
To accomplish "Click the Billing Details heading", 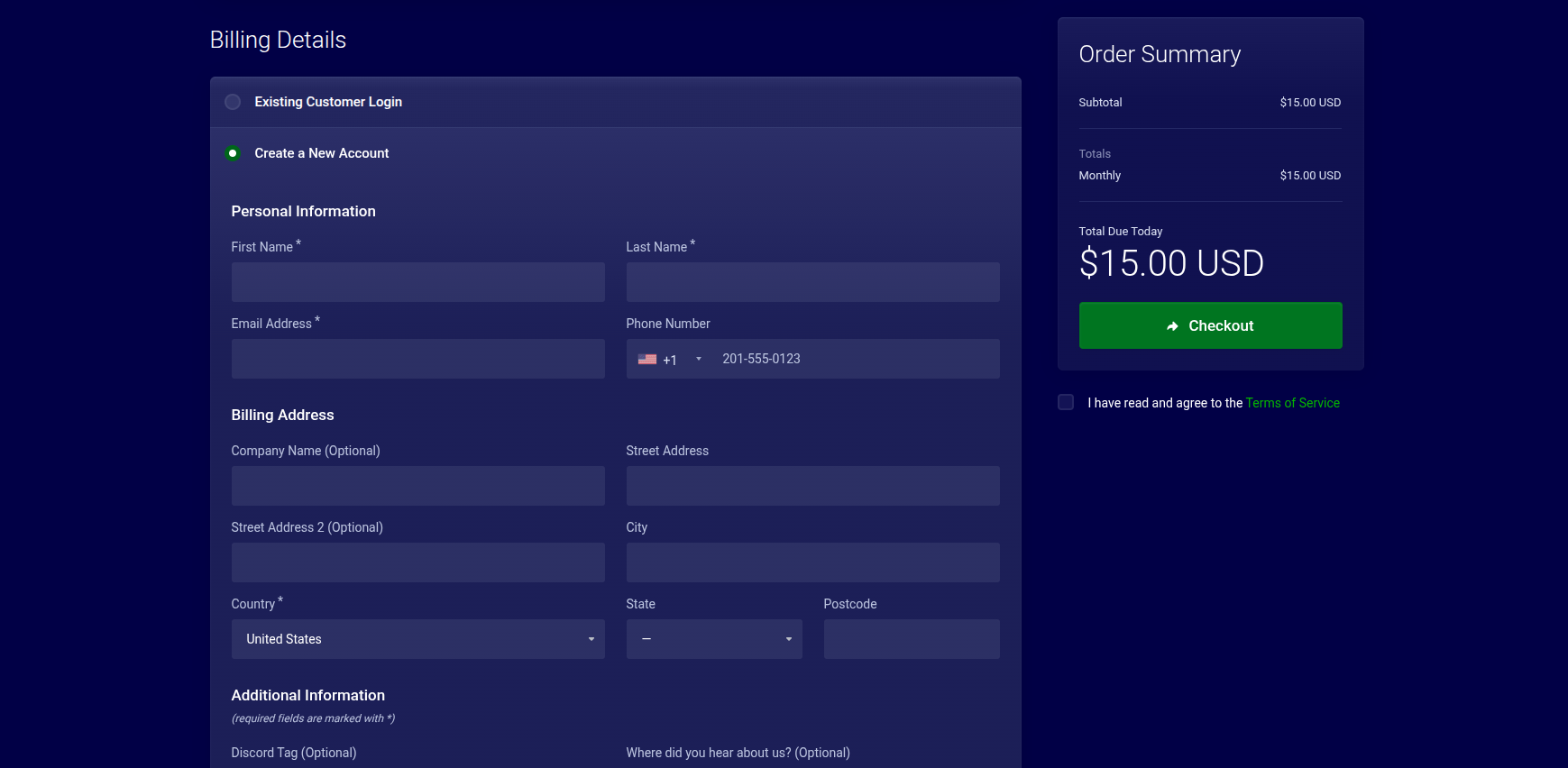I will click(x=278, y=40).
